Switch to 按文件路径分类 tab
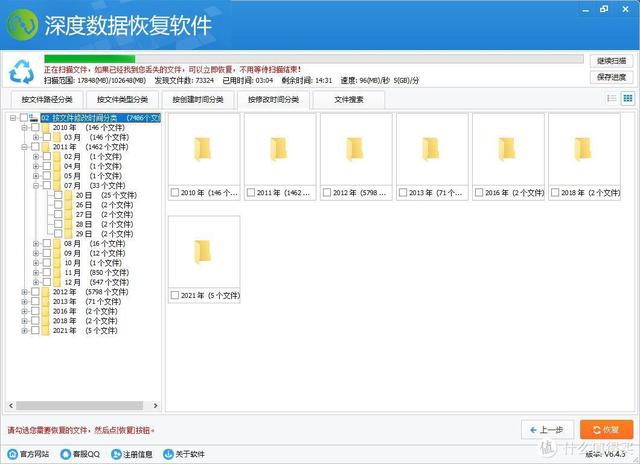640x464 pixels. (47, 100)
